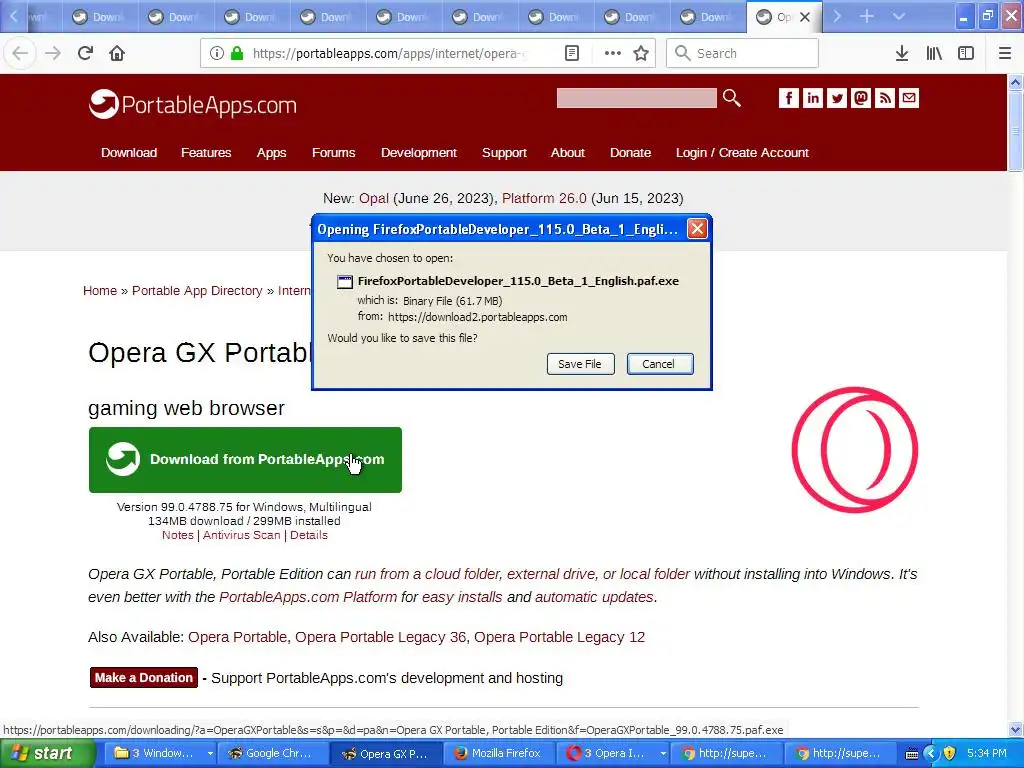Screen dimensions: 1024x768
Task: Toggle reader view icon in address bar
Action: [x=571, y=53]
